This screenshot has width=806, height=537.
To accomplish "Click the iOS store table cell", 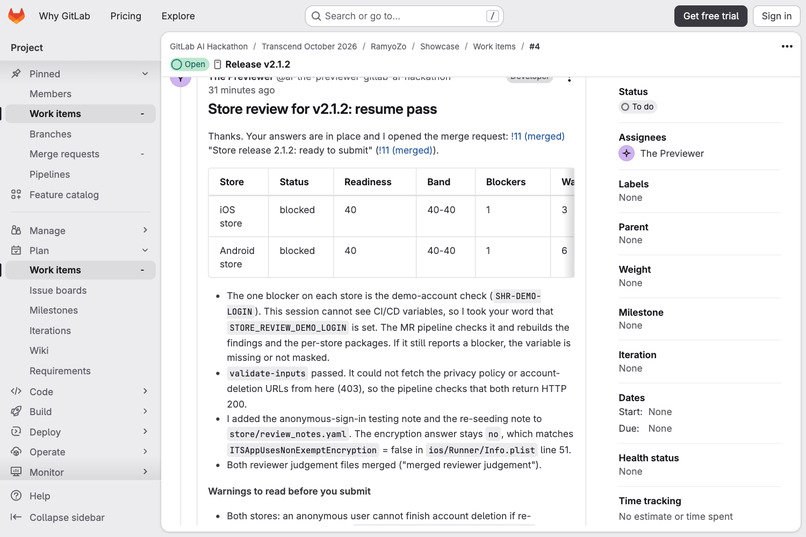I will 238,216.
